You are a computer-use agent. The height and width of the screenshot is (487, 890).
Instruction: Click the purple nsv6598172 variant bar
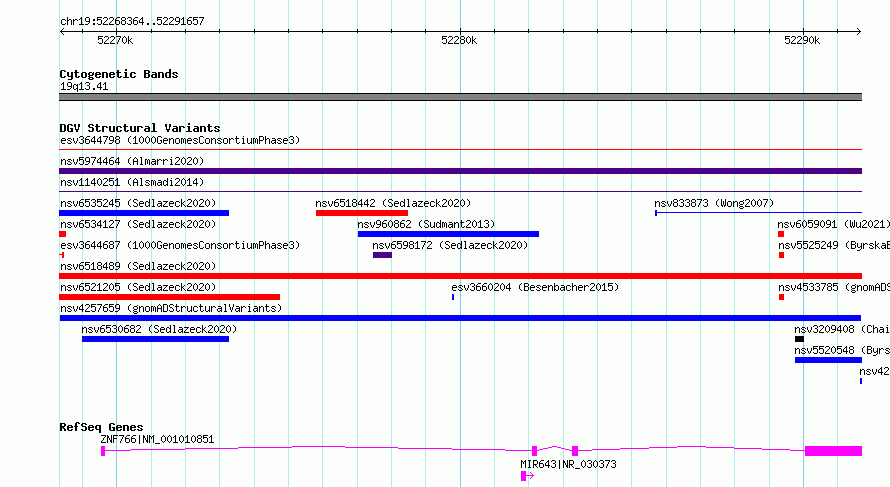click(x=383, y=255)
